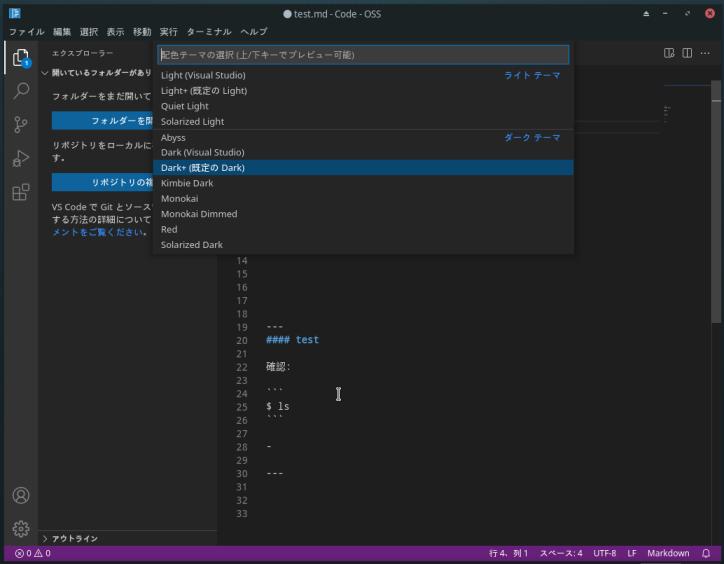Open the Run and Debug view icon

pos(21,158)
